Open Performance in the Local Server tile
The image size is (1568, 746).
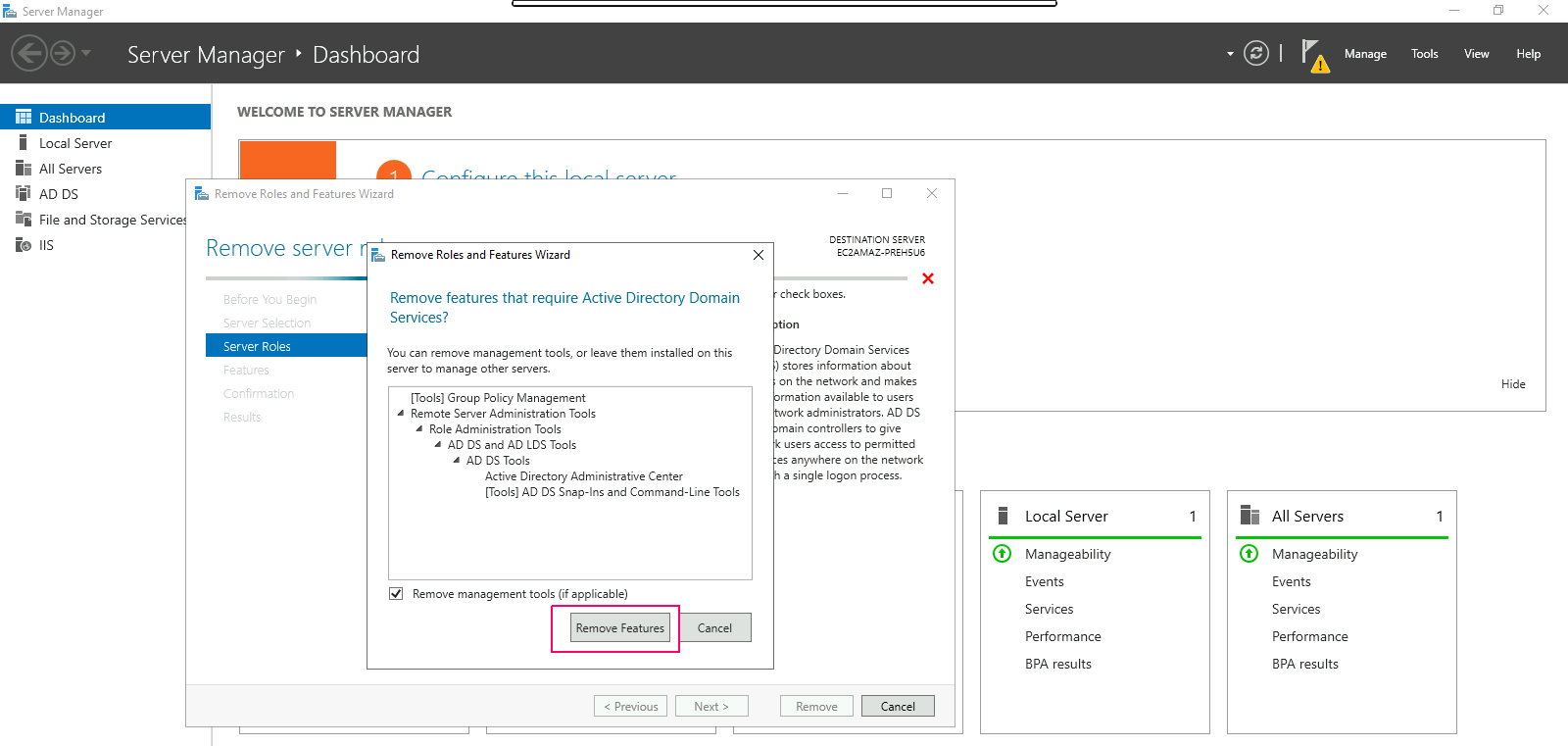click(1063, 636)
